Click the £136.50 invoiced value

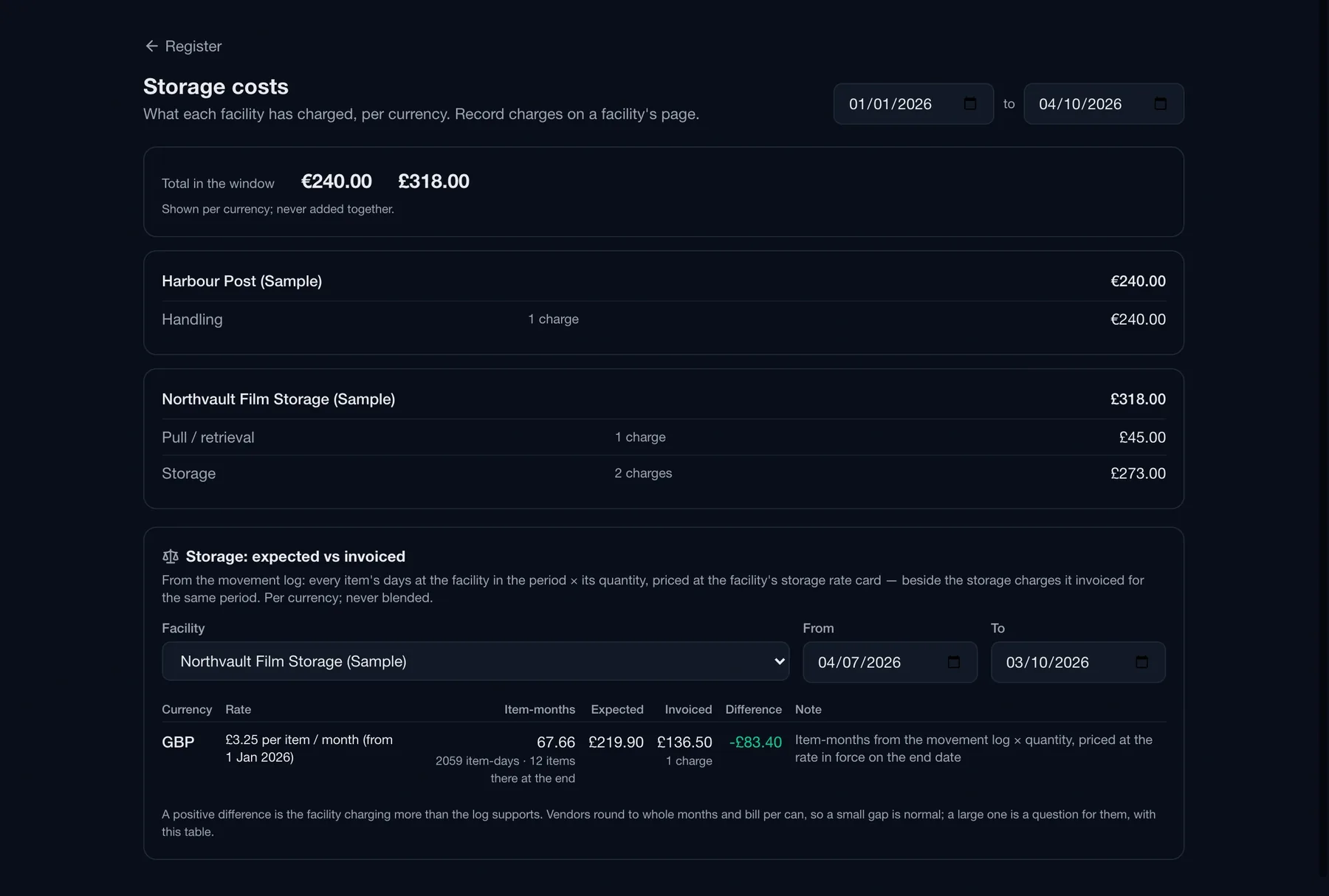point(684,742)
